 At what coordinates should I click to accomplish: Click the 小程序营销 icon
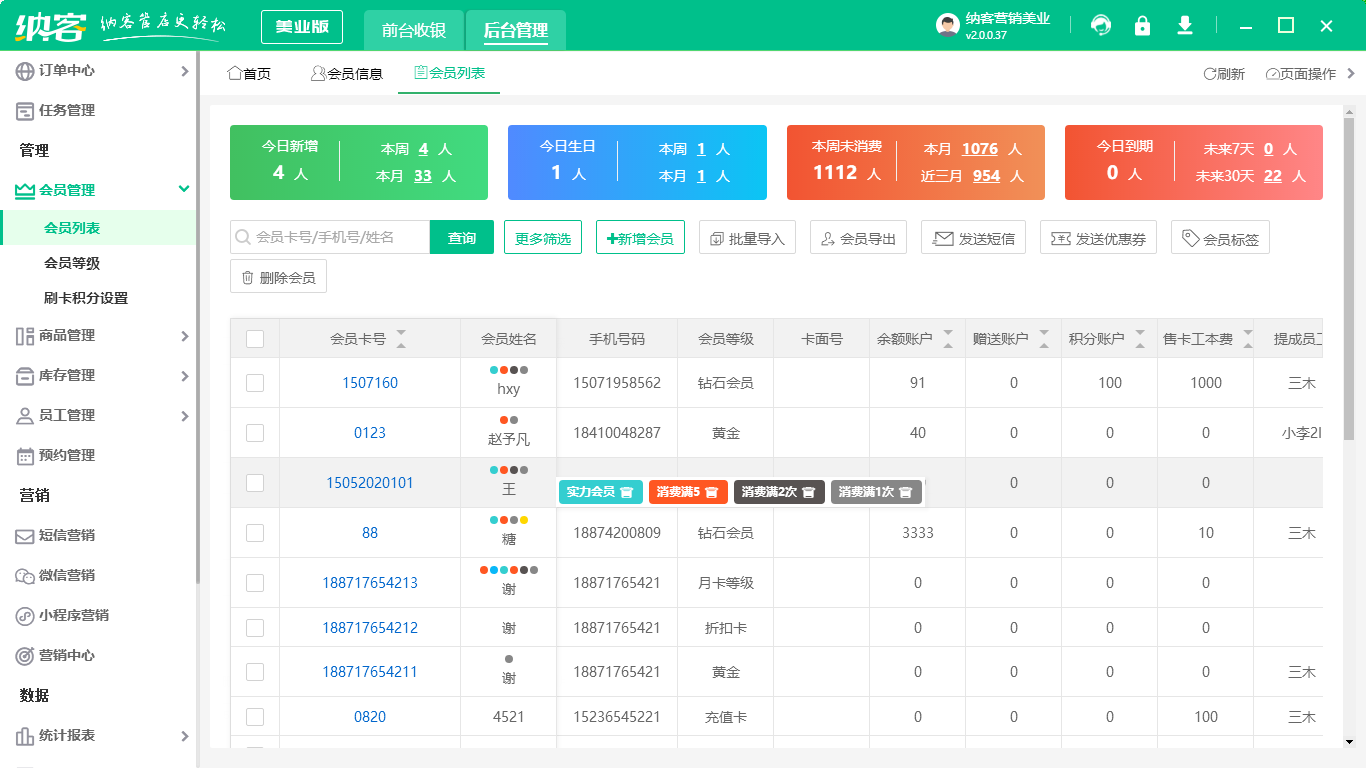click(x=25, y=616)
